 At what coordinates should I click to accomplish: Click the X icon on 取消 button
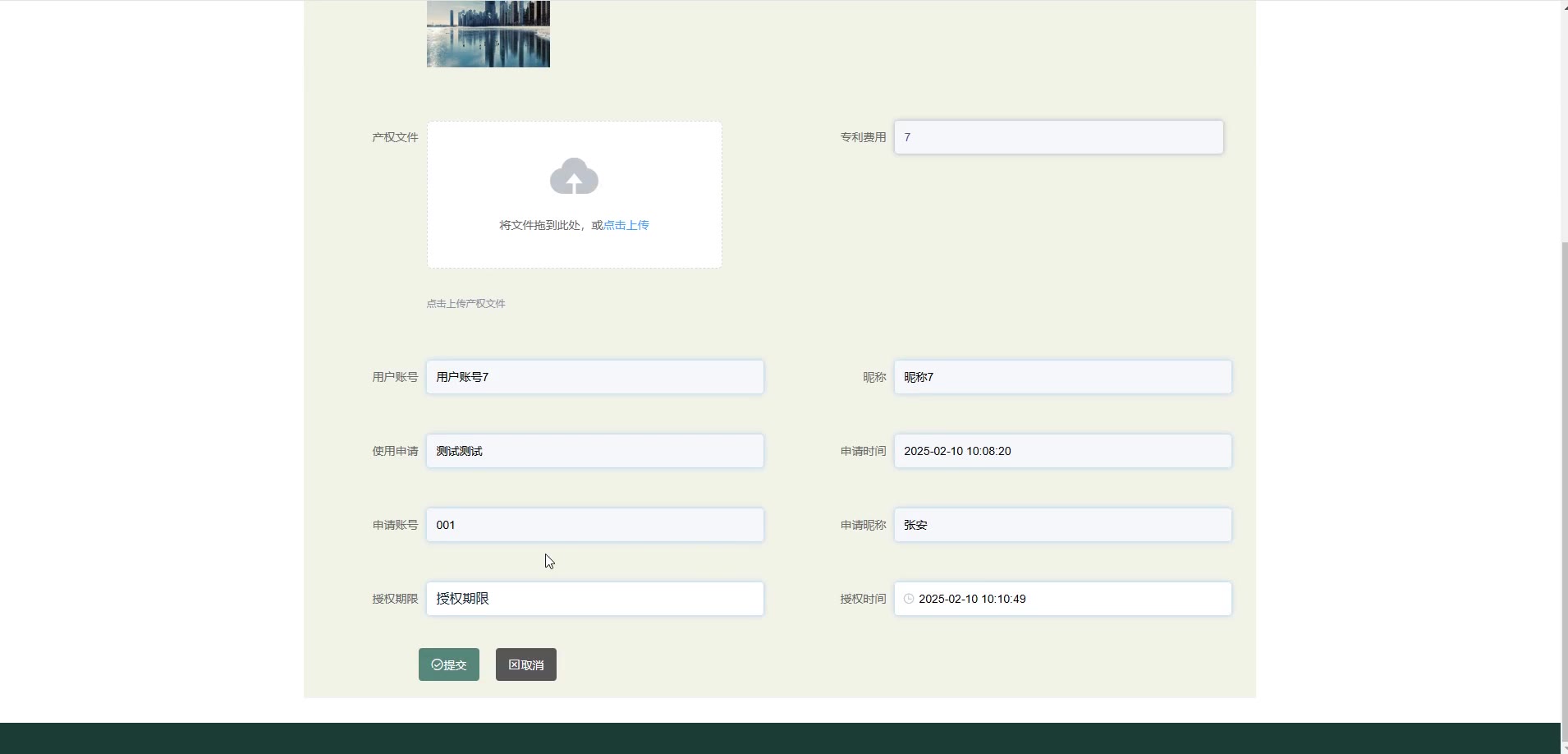tap(514, 664)
